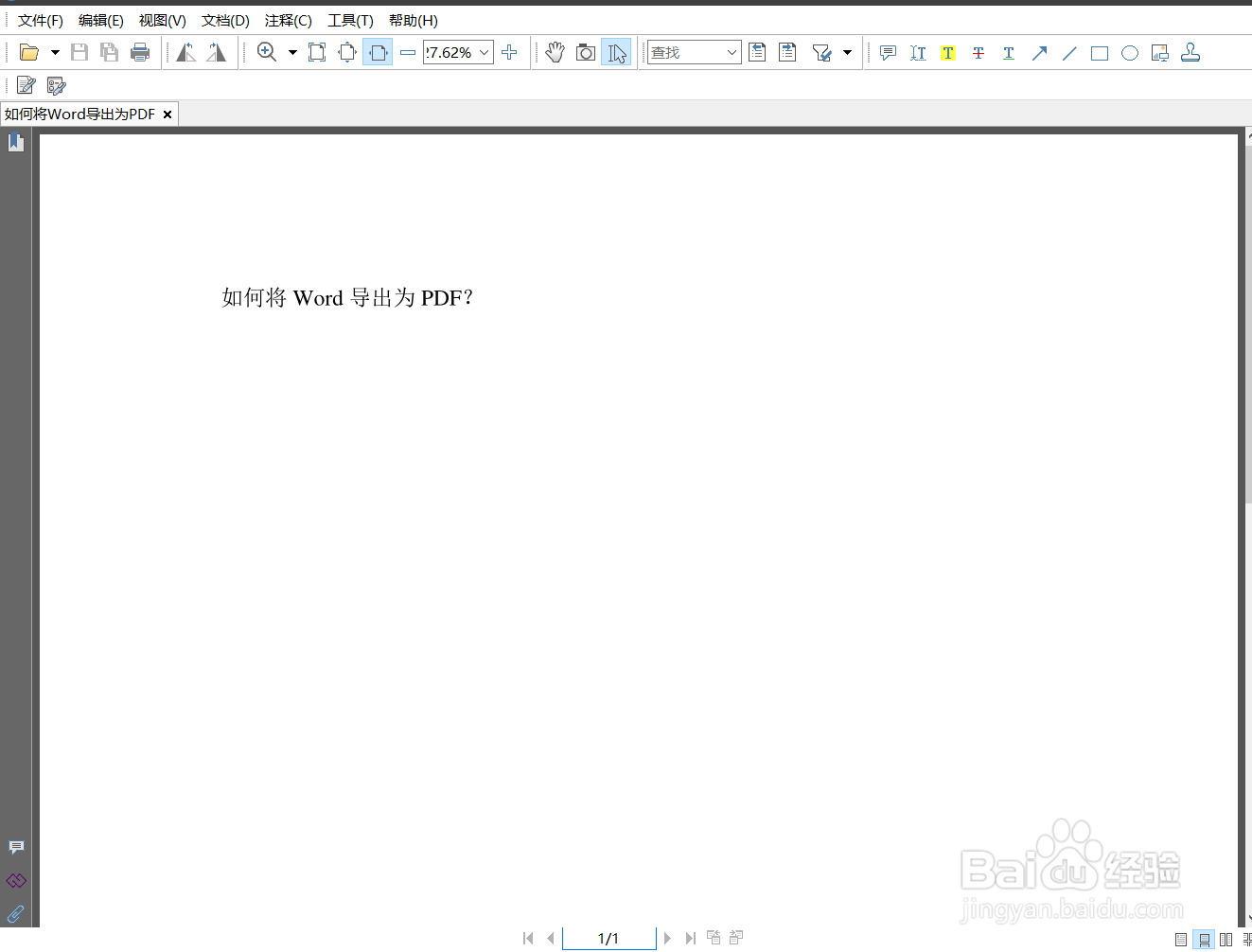
Task: Zoom in with the plus button
Action: point(509,53)
